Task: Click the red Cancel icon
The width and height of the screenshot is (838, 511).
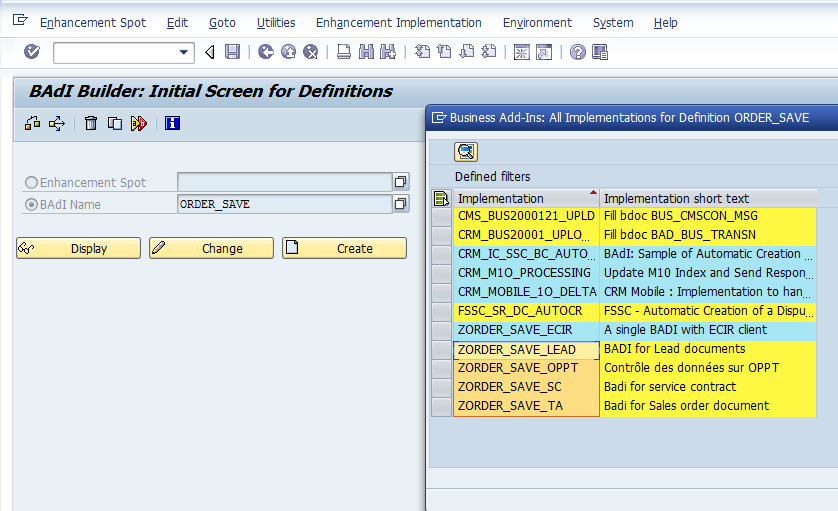Action: click(311, 52)
